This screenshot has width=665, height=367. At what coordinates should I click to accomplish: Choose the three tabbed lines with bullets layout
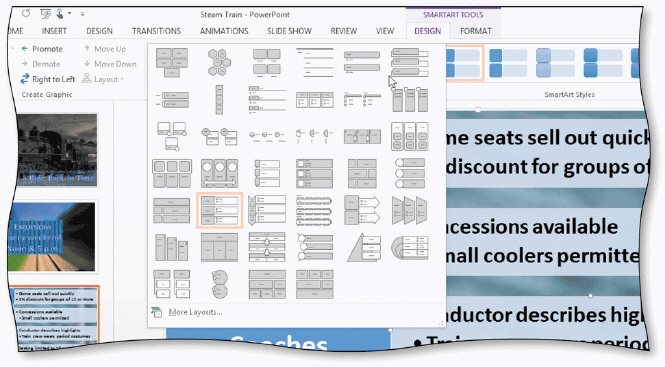click(267, 100)
